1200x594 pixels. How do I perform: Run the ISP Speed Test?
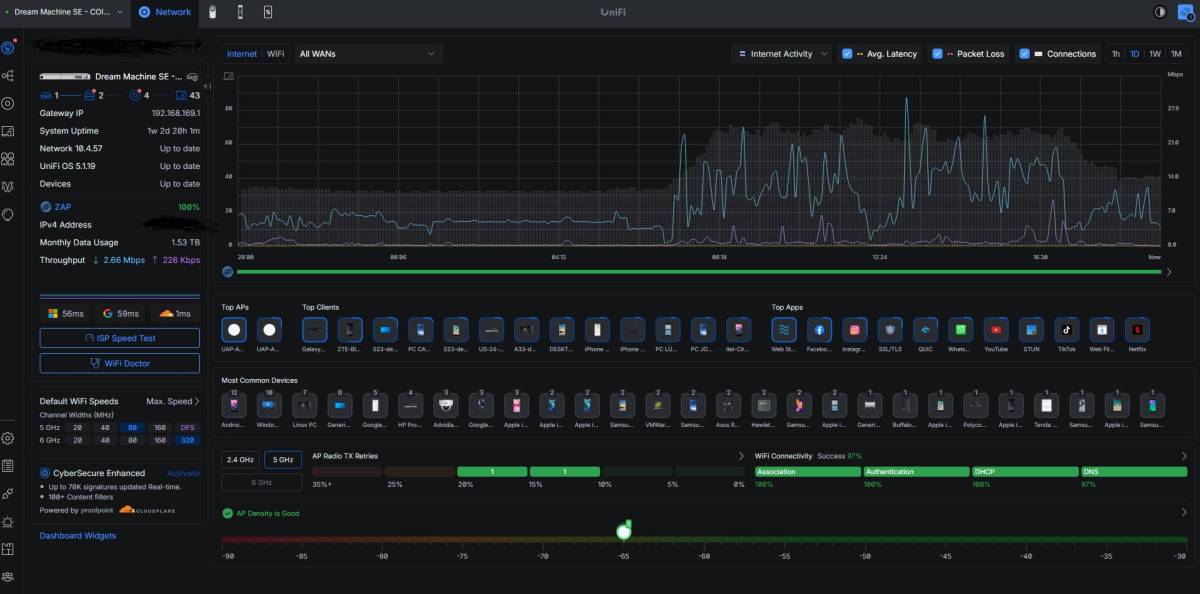[x=120, y=338]
